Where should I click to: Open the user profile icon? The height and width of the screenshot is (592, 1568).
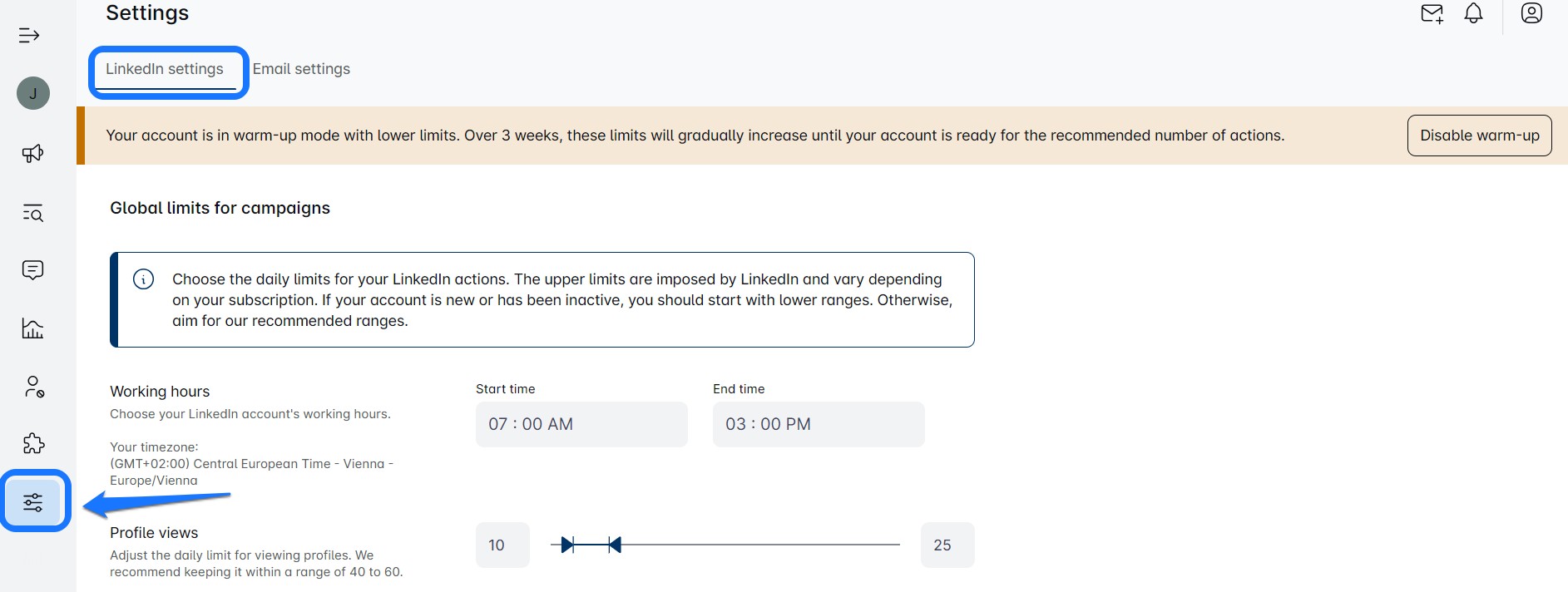coord(1531,13)
